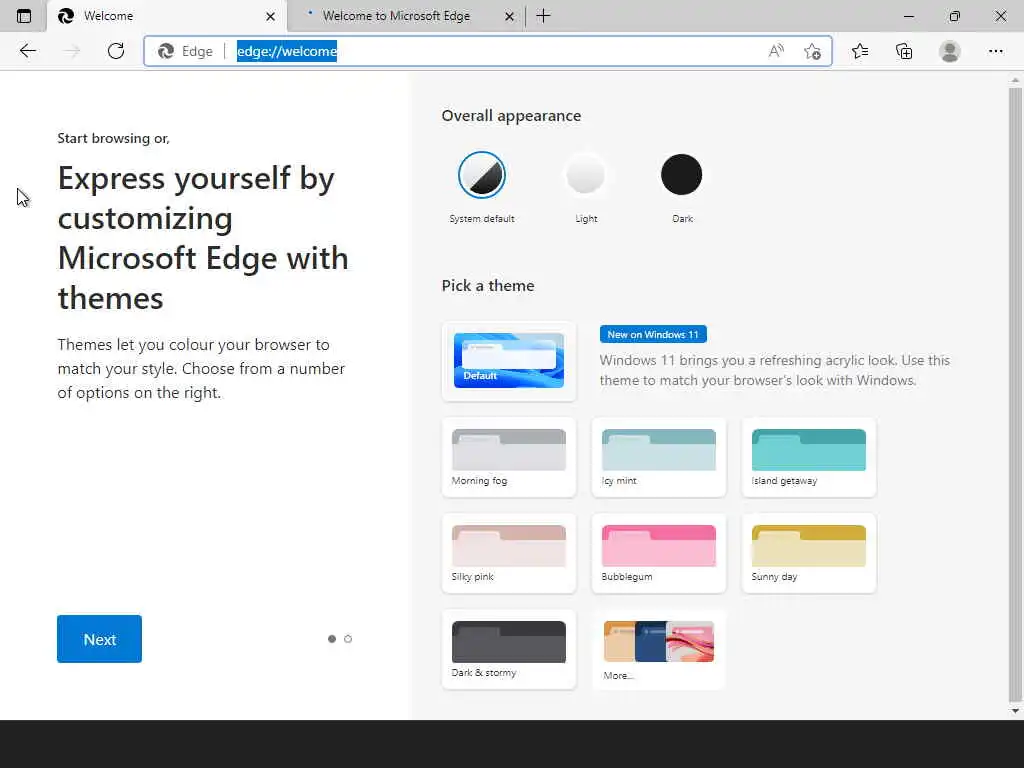Viewport: 1024px width, 768px height.
Task: Choose the Morning fog theme
Action: (509, 457)
